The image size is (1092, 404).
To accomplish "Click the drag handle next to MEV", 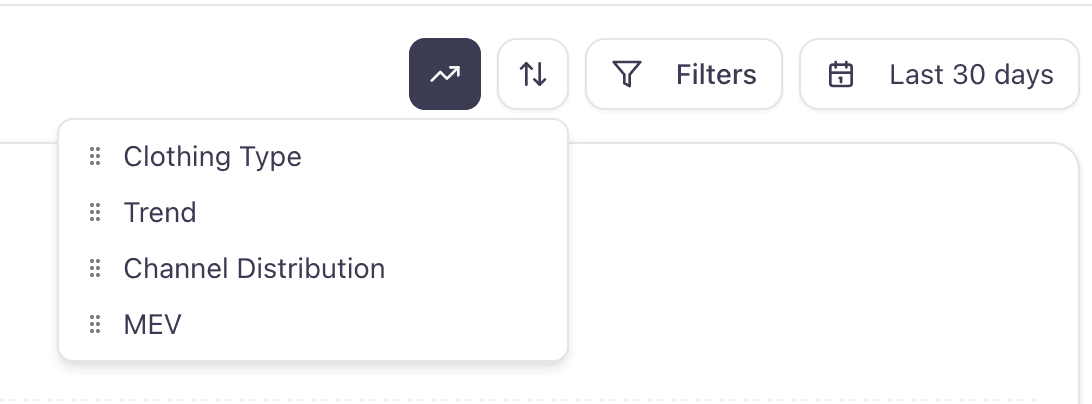I will click(95, 324).
